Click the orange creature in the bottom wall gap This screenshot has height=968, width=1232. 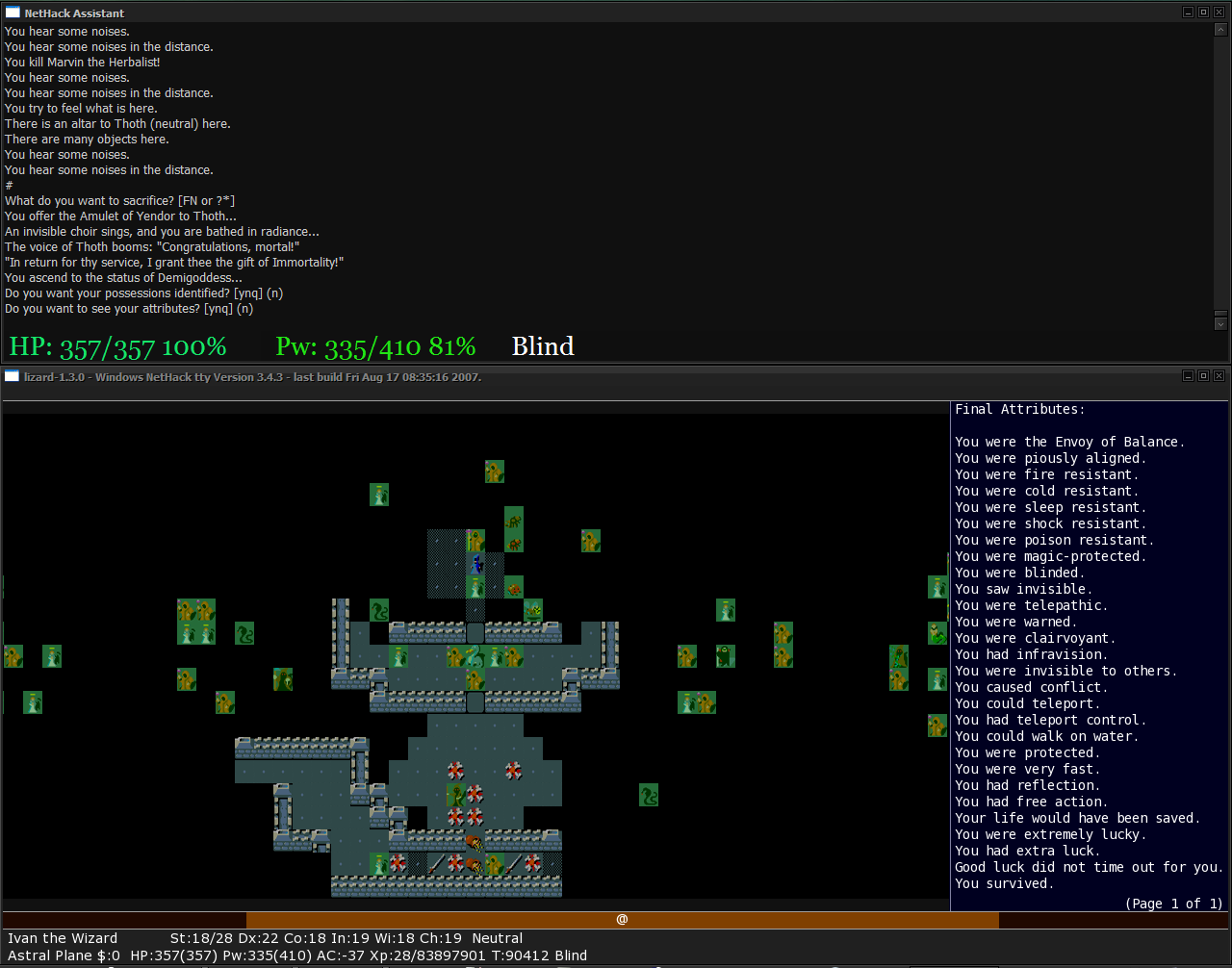click(475, 841)
